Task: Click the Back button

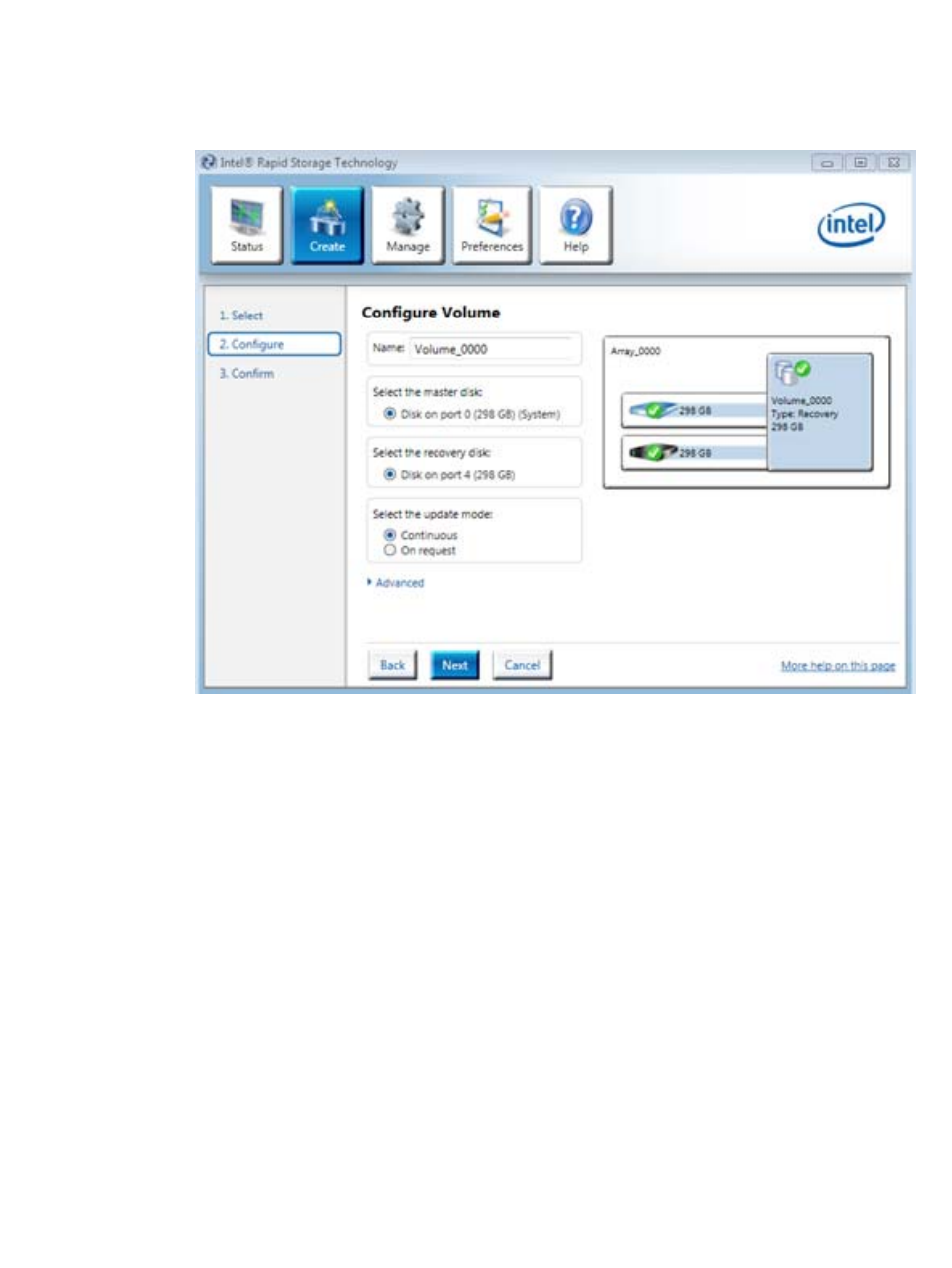Action: pos(393,665)
